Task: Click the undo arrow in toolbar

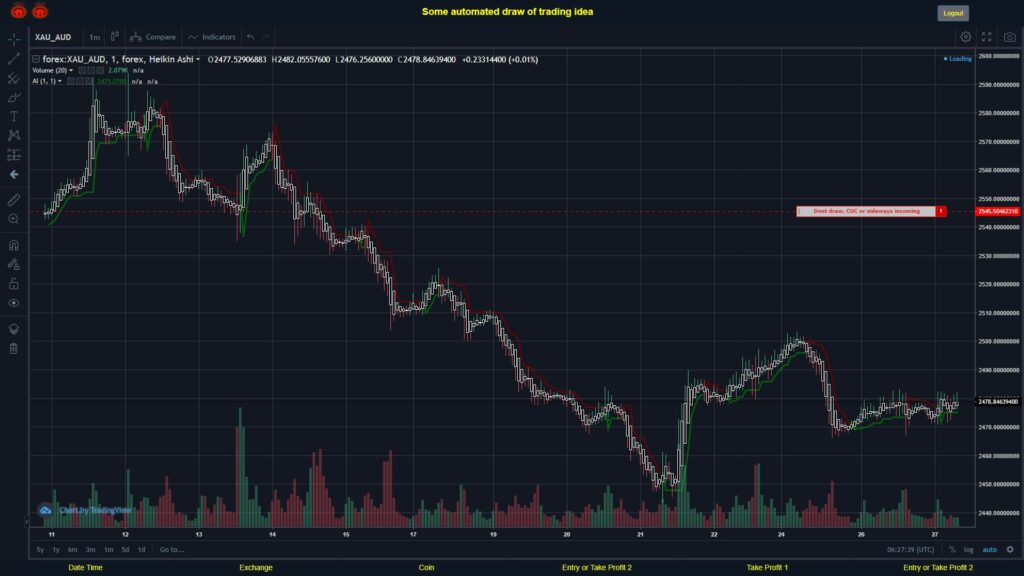Action: 251,37
